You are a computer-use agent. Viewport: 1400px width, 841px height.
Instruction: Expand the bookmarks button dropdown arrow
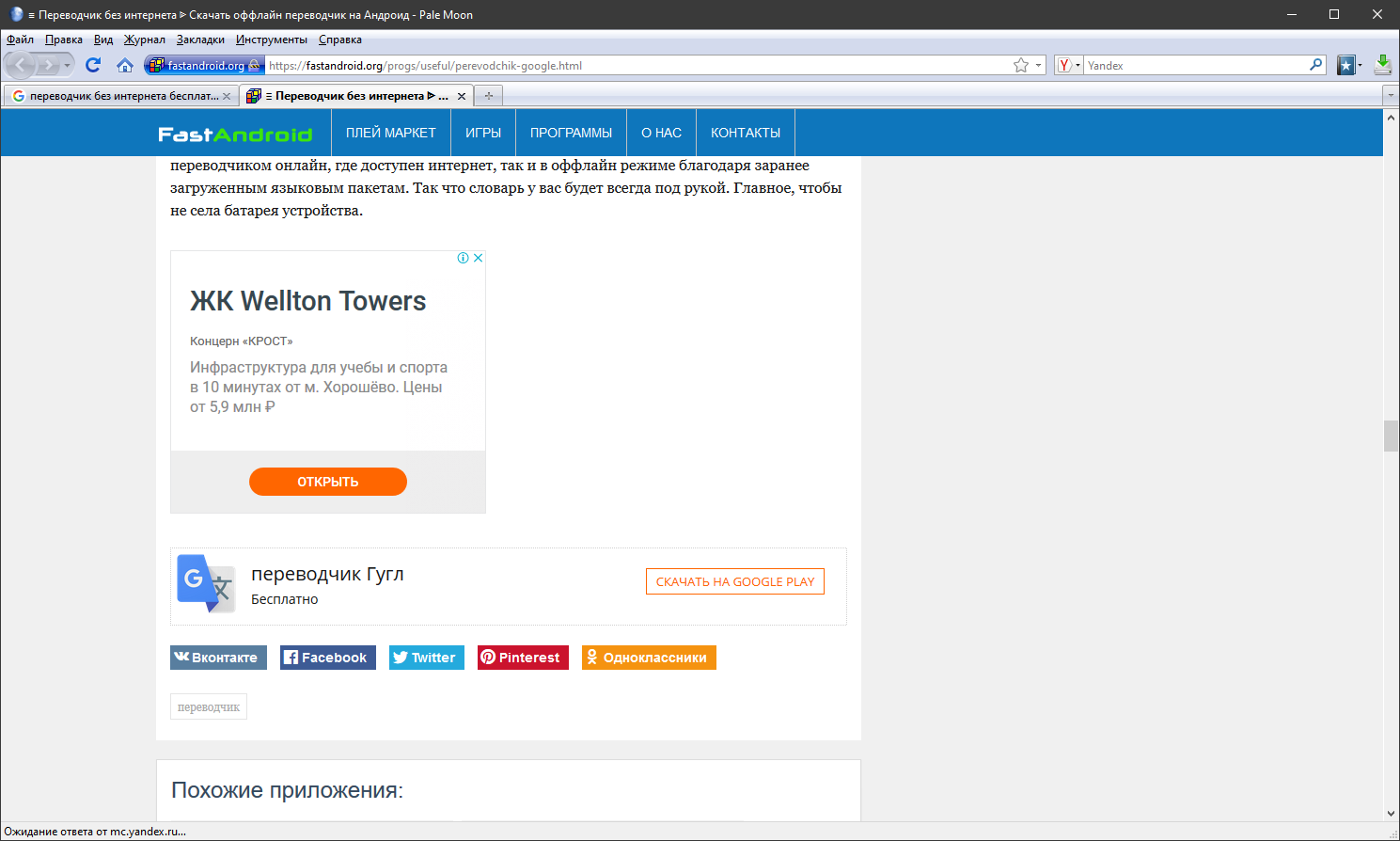pos(1360,65)
